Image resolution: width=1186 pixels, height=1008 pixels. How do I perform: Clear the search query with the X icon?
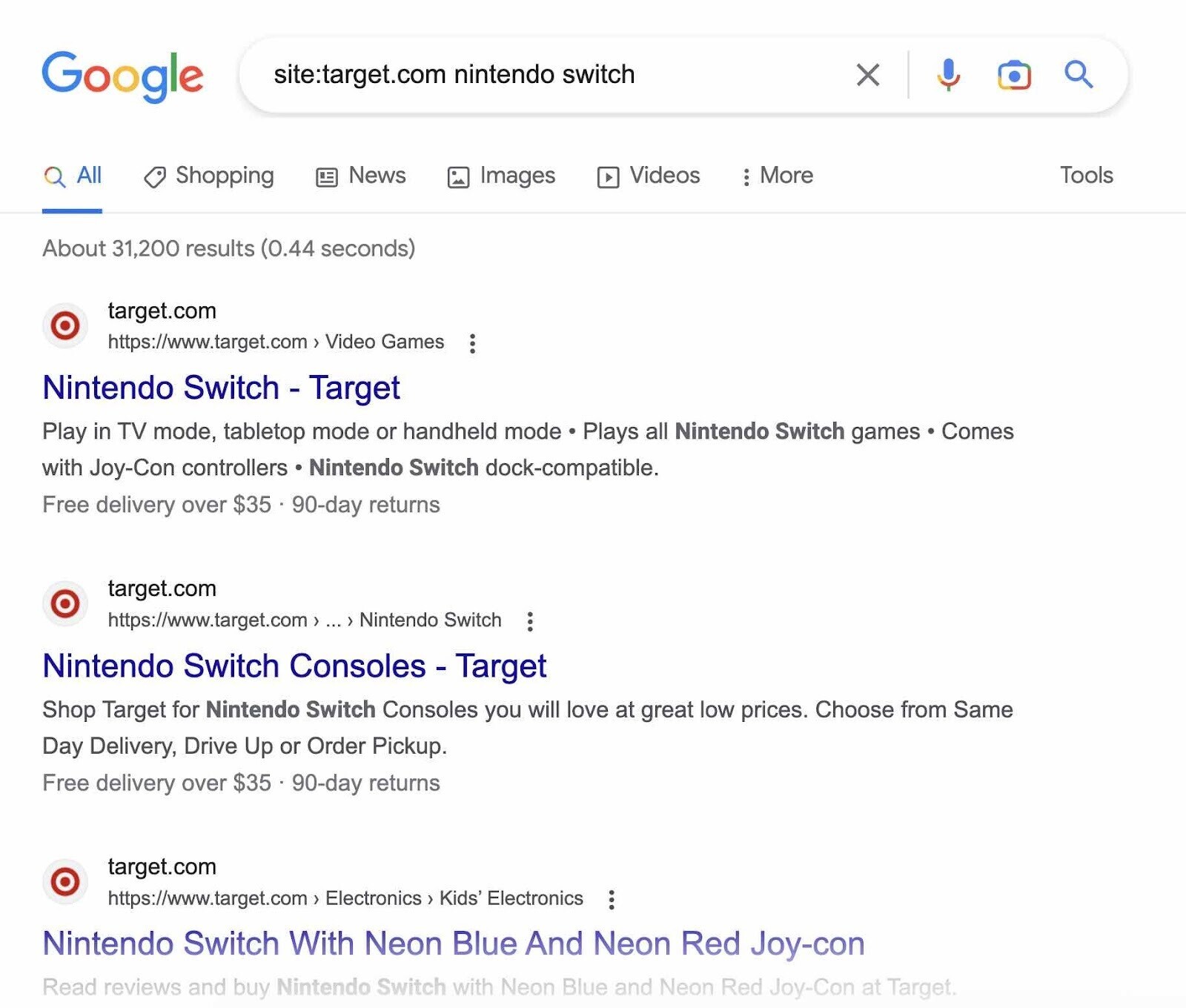click(x=866, y=74)
